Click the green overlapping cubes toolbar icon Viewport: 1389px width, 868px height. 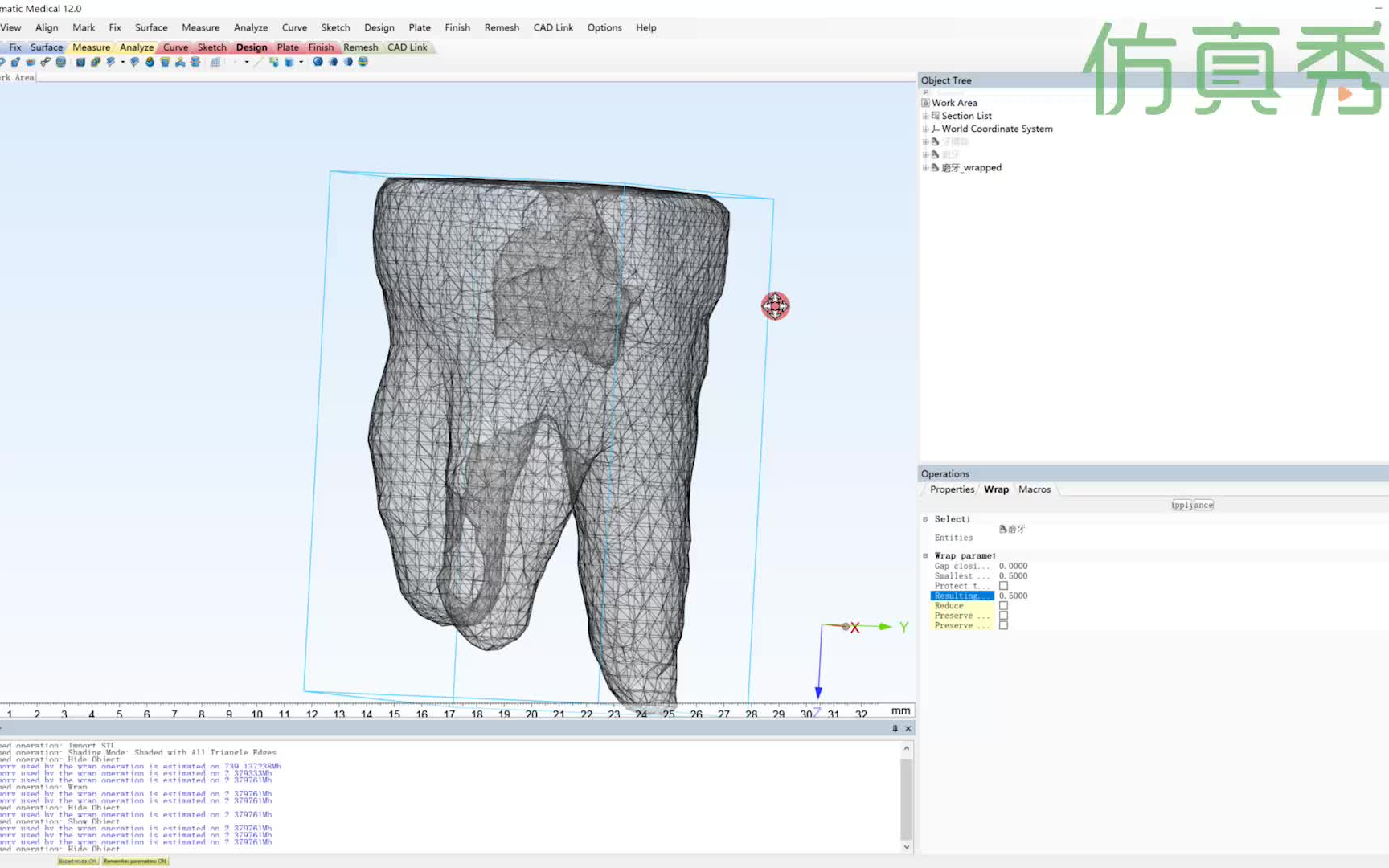click(96, 62)
